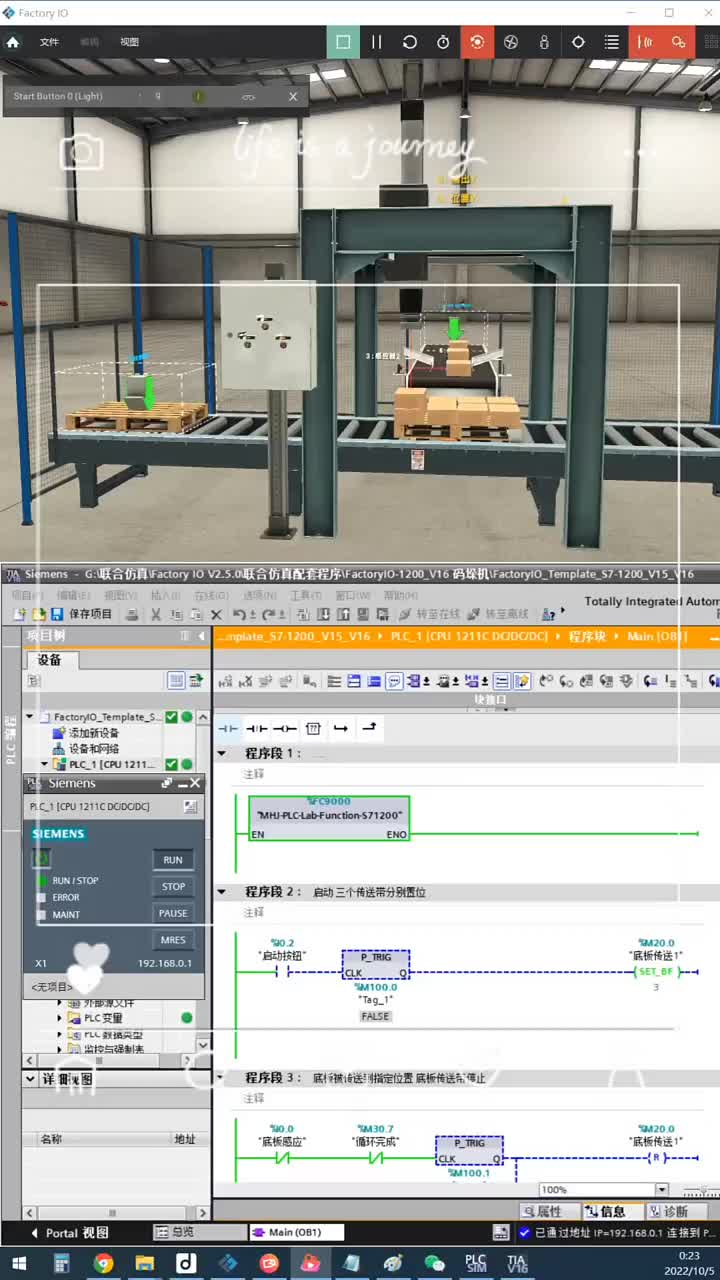720x1280 pixels.
Task: Toggle the orange actuator tags icon
Action: click(x=679, y=42)
